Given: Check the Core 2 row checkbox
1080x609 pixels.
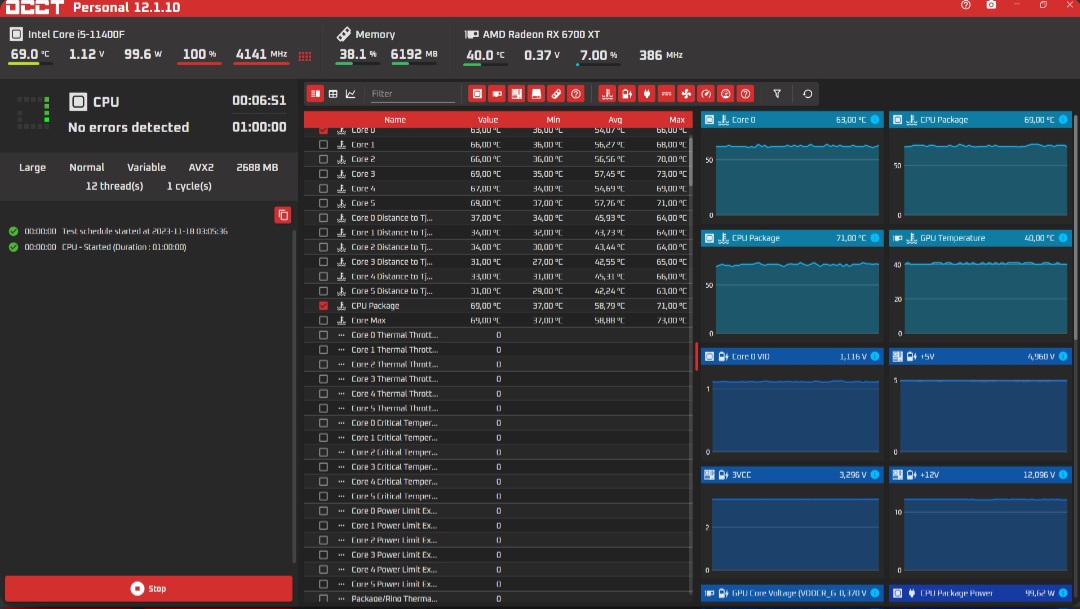Looking at the screenshot, I should pyautogui.click(x=323, y=159).
